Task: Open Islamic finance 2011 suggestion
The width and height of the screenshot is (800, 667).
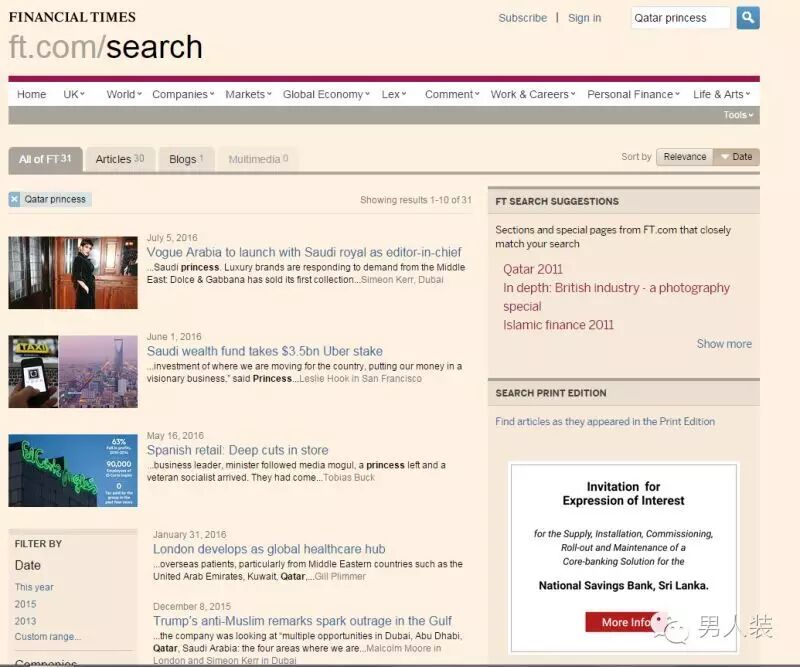Action: click(558, 325)
